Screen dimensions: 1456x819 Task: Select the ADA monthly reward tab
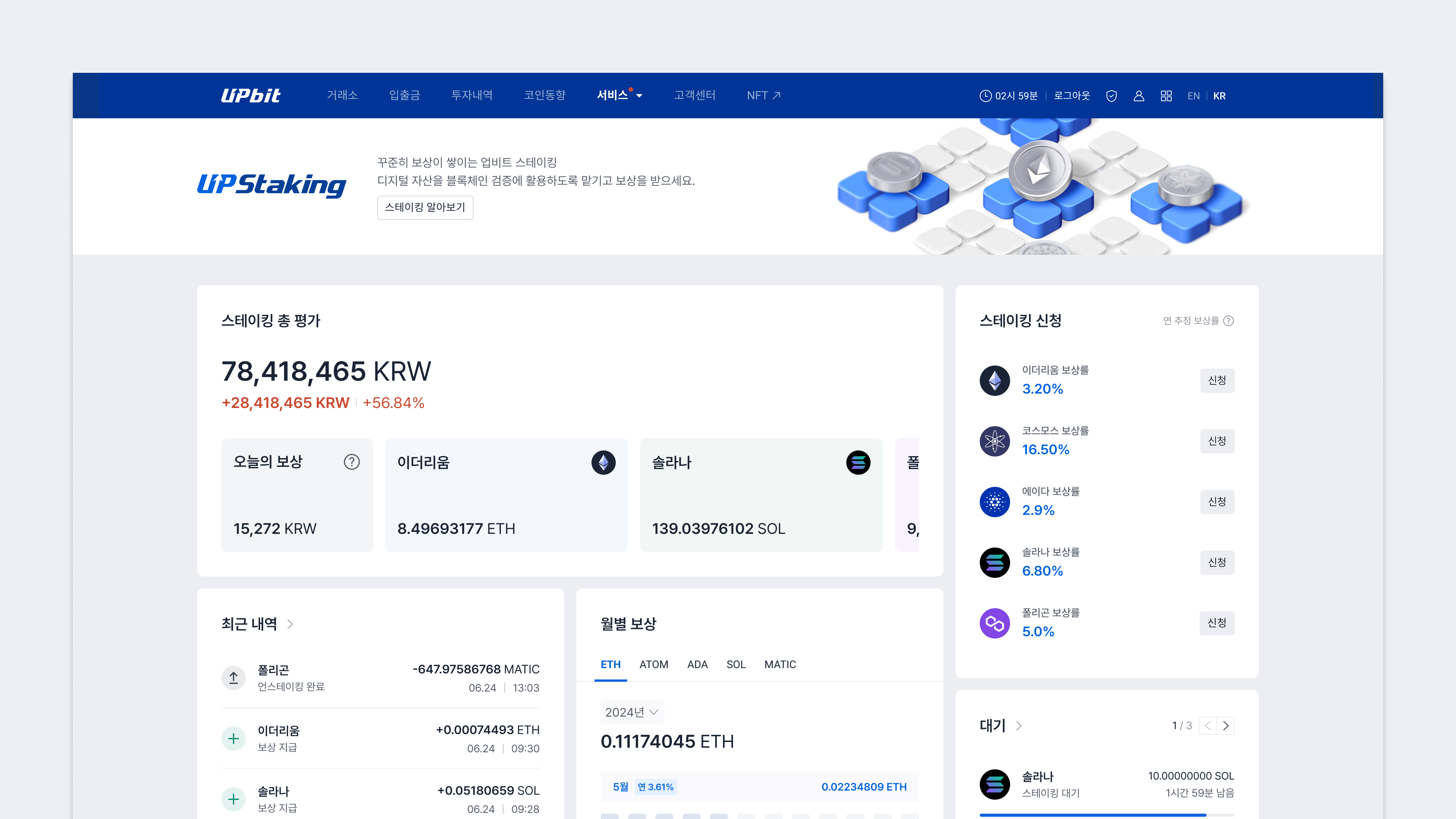pyautogui.click(x=698, y=665)
